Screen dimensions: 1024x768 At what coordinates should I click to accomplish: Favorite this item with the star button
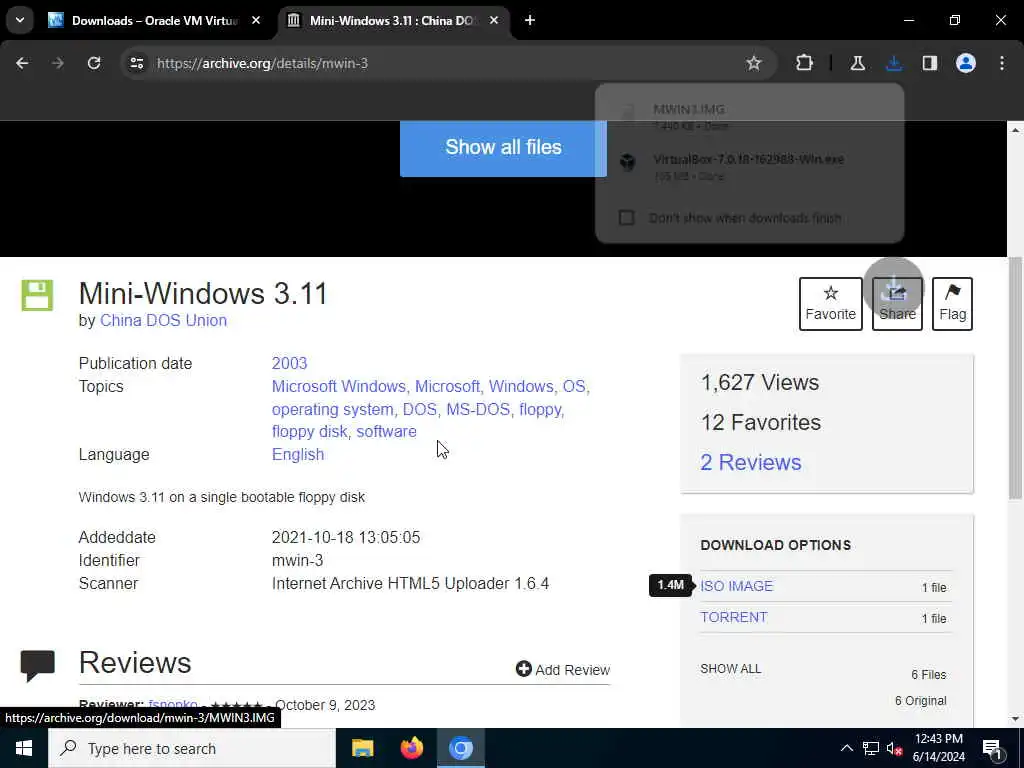pyautogui.click(x=830, y=304)
